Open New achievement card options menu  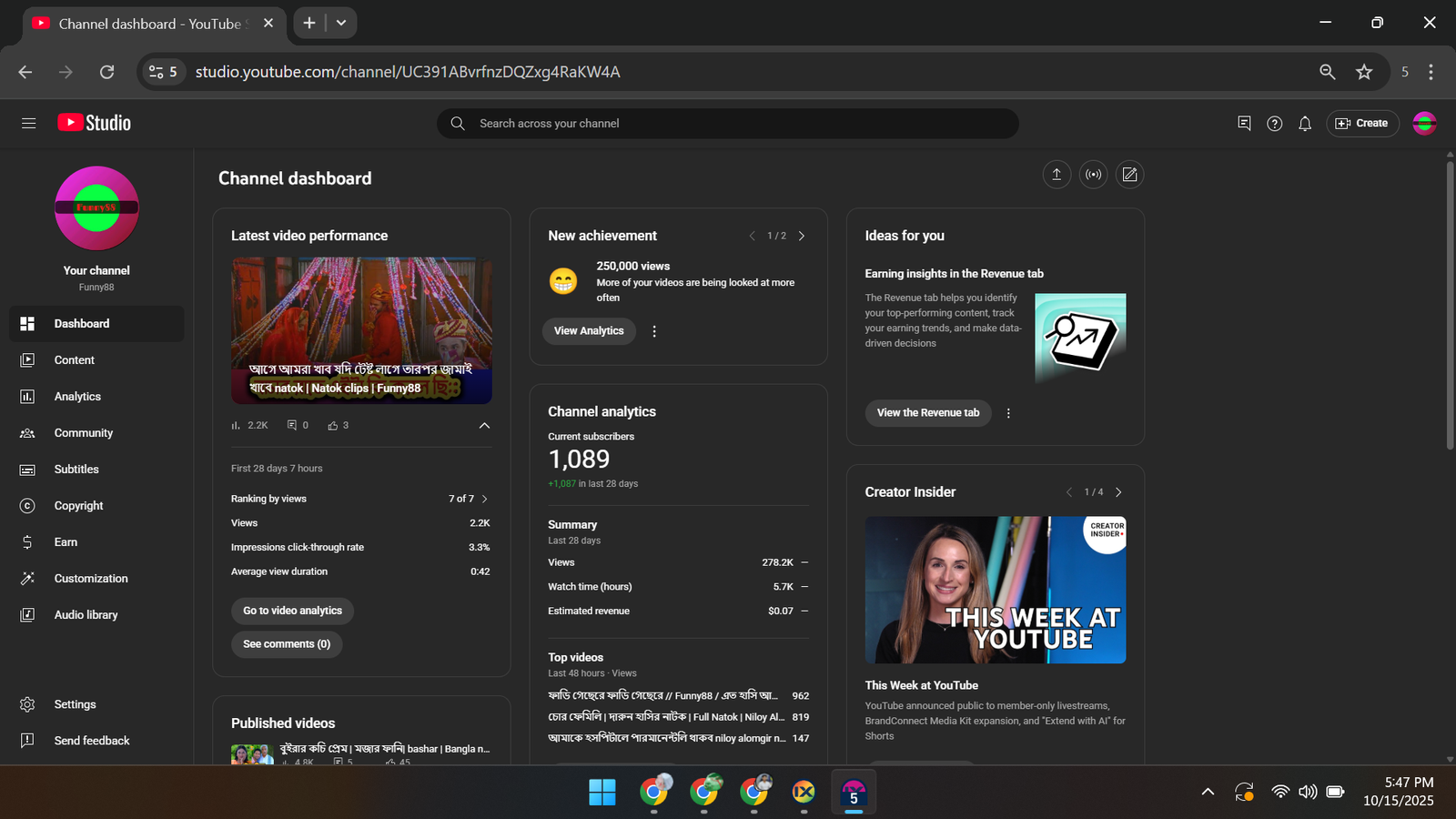(x=654, y=331)
